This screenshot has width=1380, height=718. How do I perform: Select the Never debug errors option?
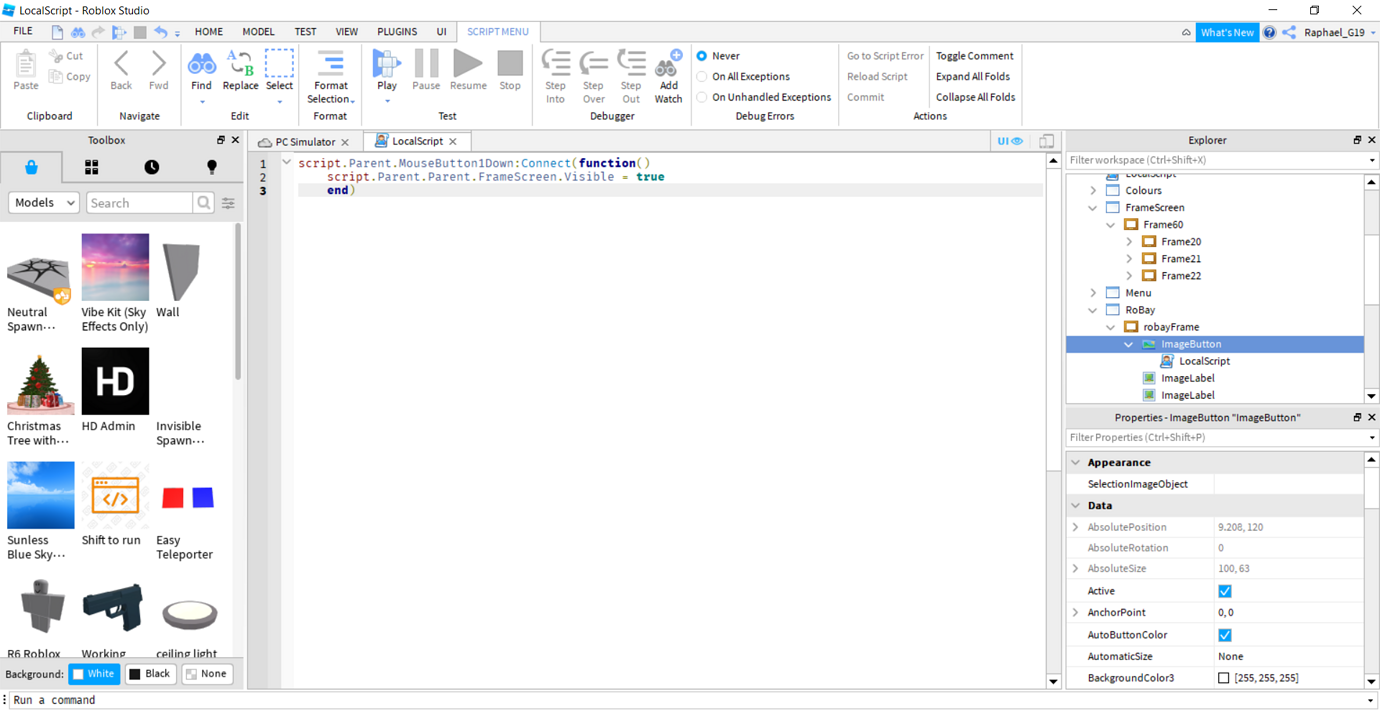tap(702, 56)
